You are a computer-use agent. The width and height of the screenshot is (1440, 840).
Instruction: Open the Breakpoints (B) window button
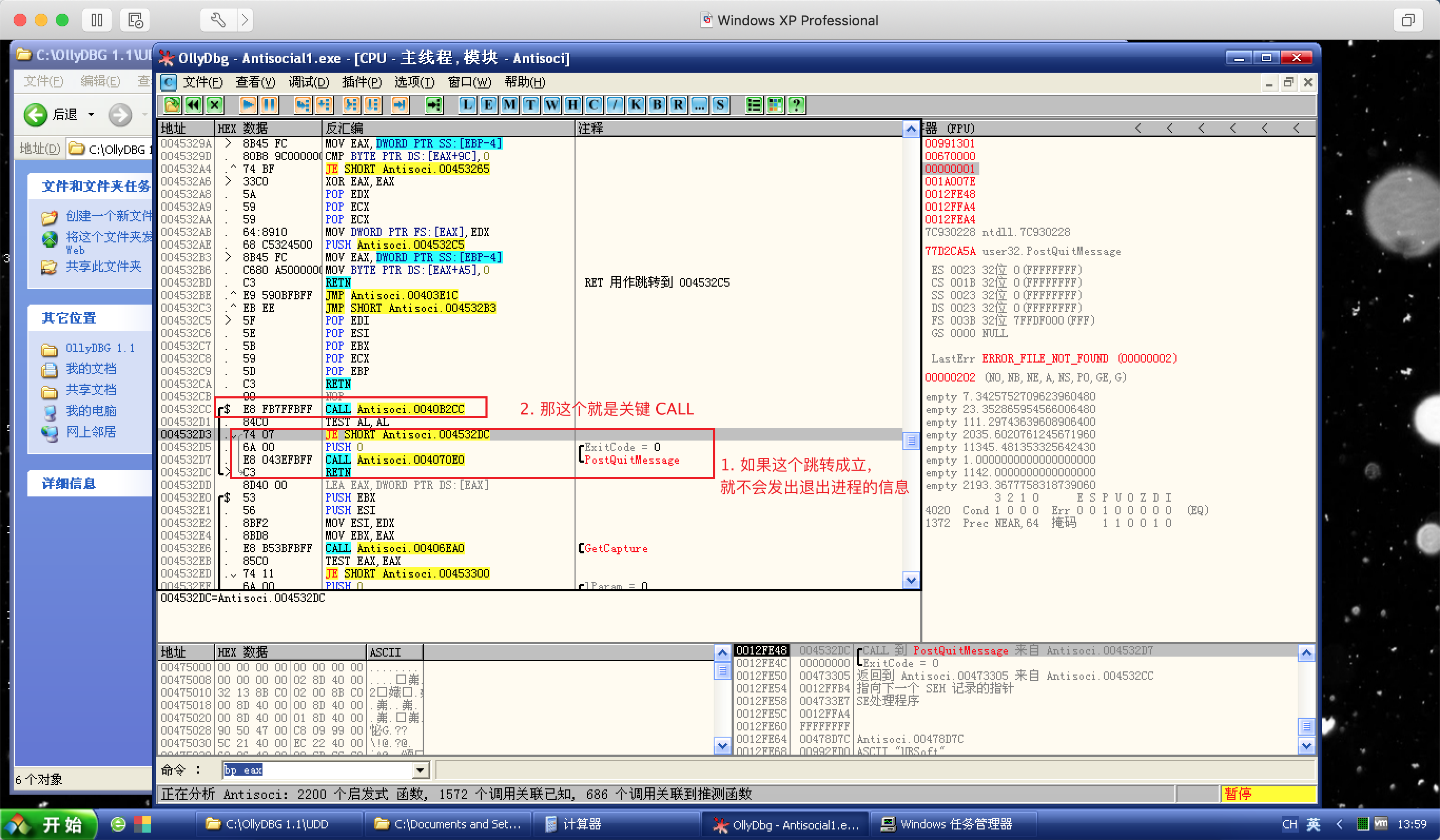[657, 104]
